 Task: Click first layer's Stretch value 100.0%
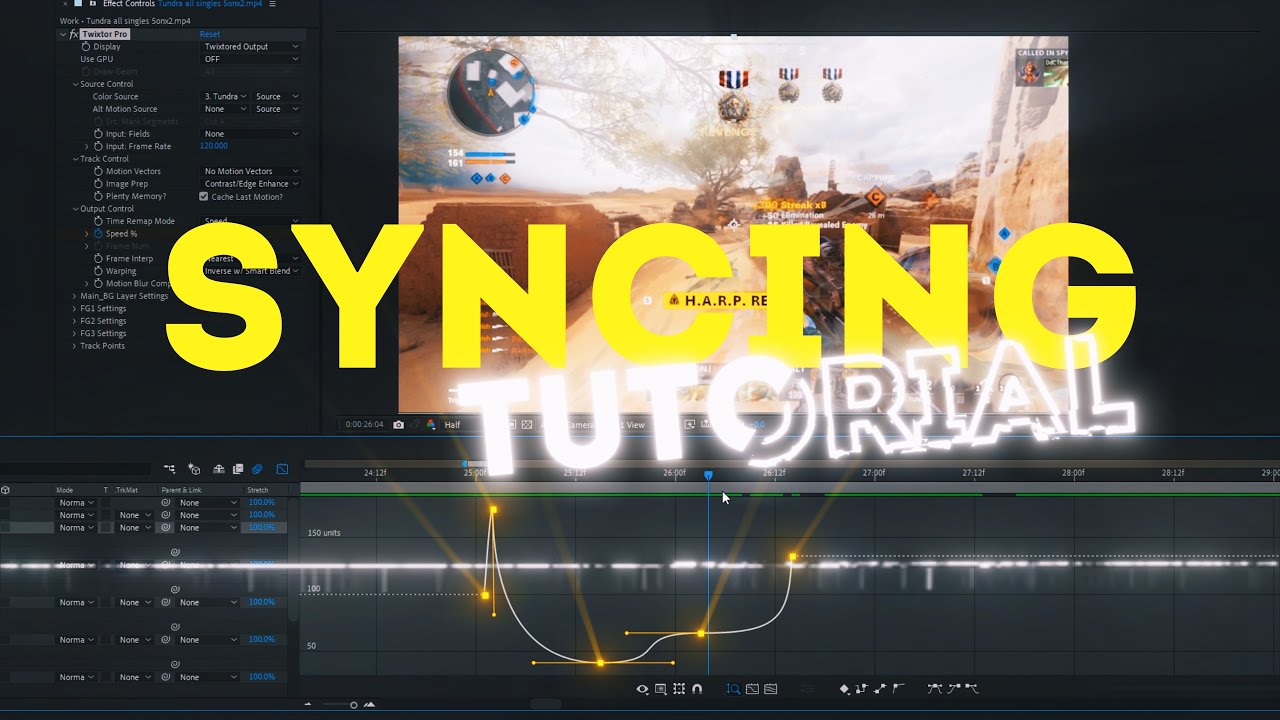tap(262, 503)
